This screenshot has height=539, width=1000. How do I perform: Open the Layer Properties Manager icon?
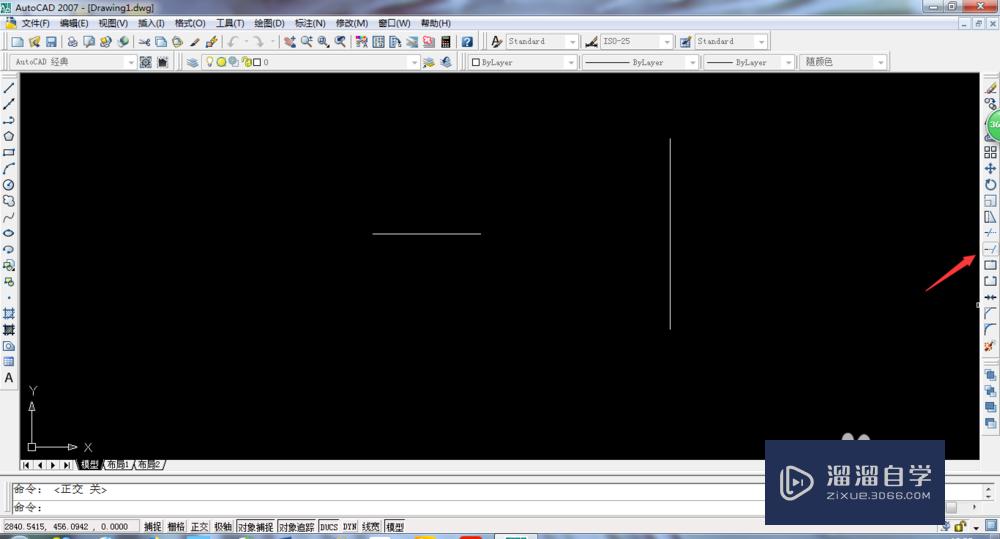coord(192,62)
